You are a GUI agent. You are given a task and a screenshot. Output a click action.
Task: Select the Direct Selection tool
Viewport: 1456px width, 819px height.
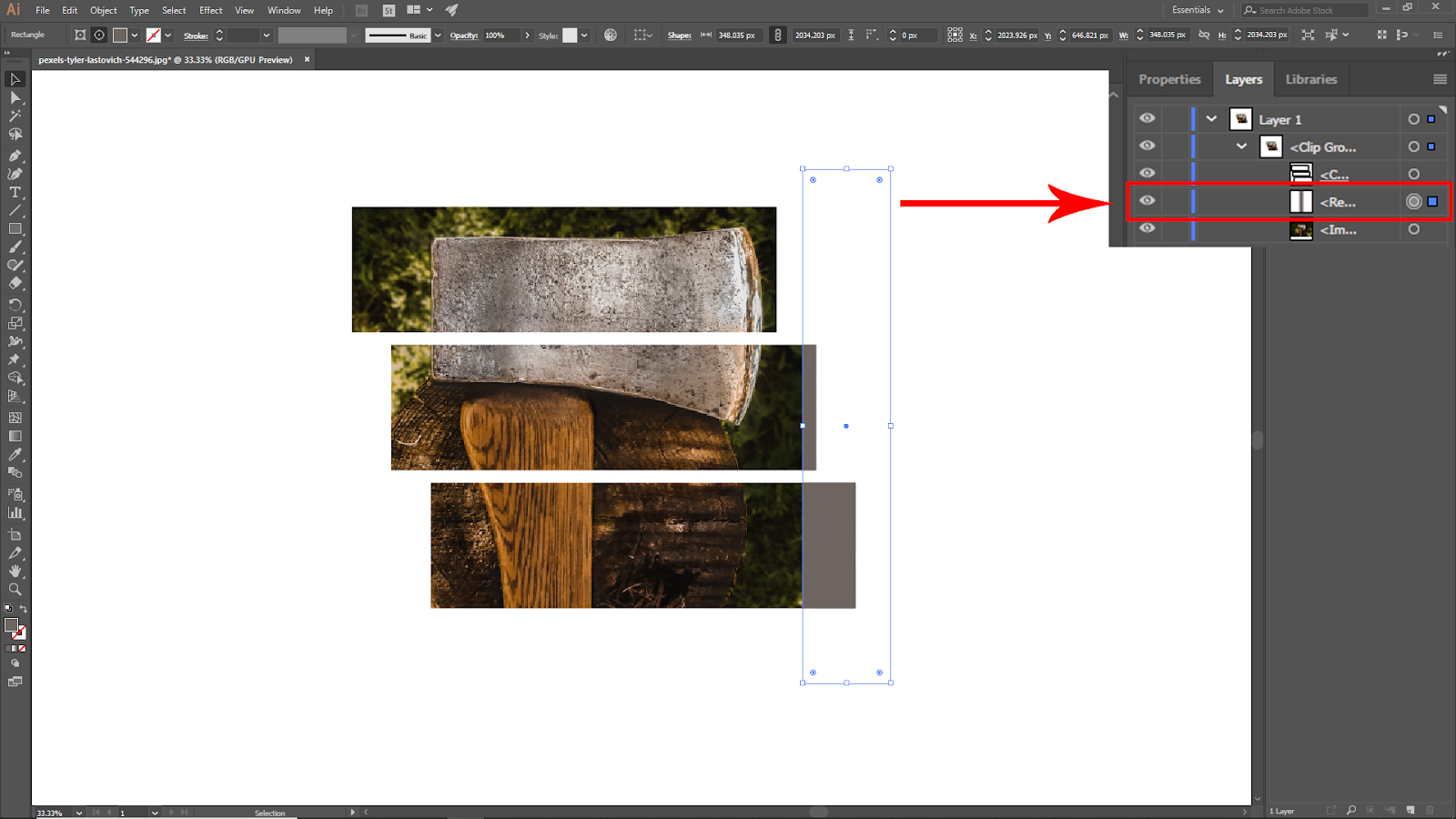coord(15,97)
